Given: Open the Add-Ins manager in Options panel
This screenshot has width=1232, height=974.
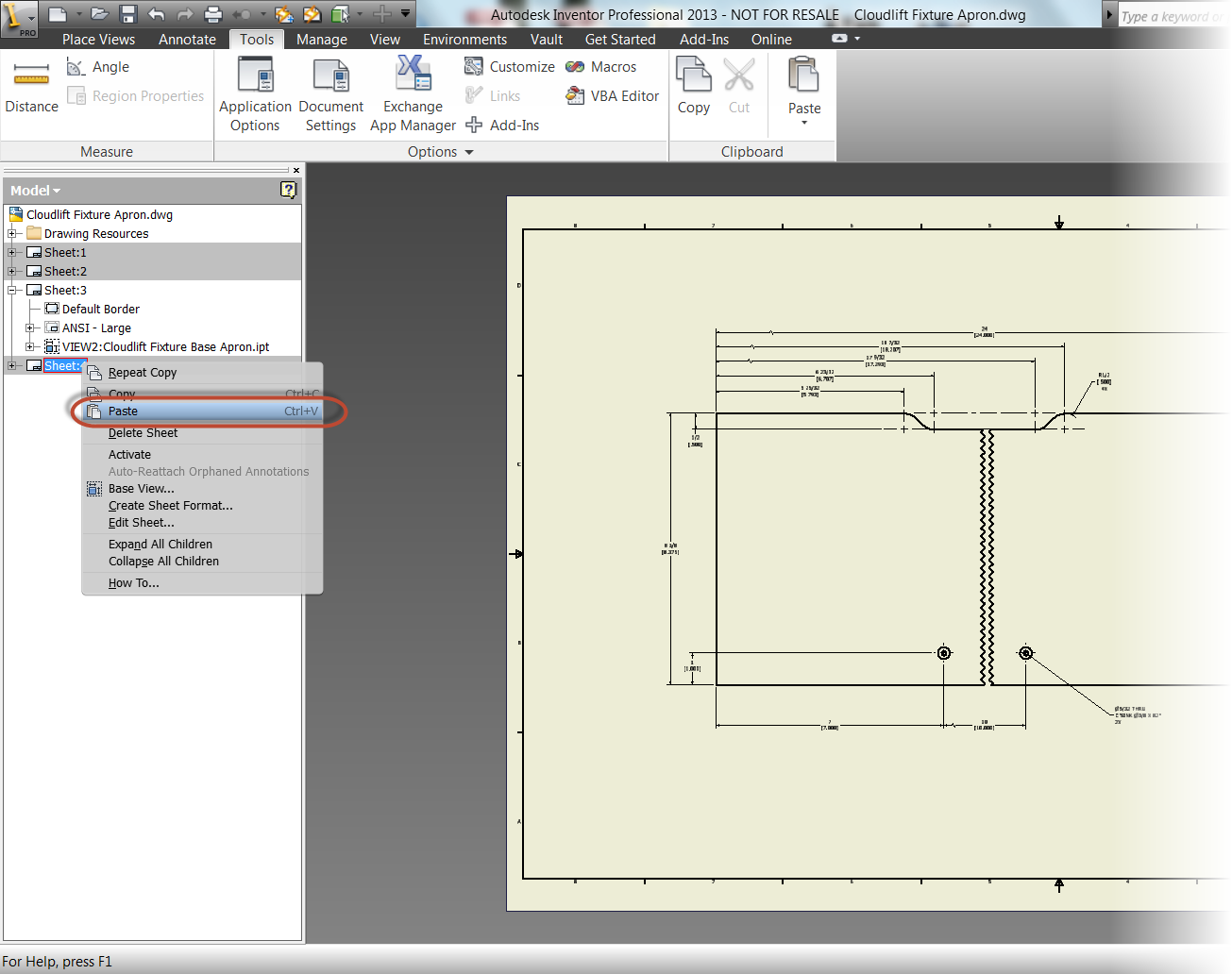Looking at the screenshot, I should point(502,126).
